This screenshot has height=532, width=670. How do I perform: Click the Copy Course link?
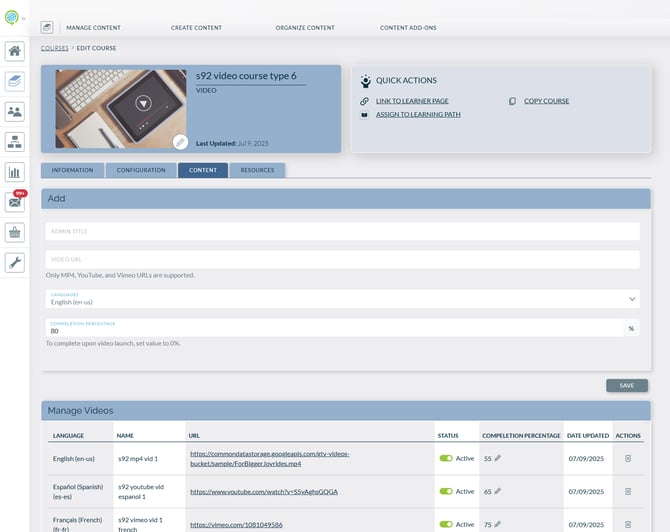546,101
